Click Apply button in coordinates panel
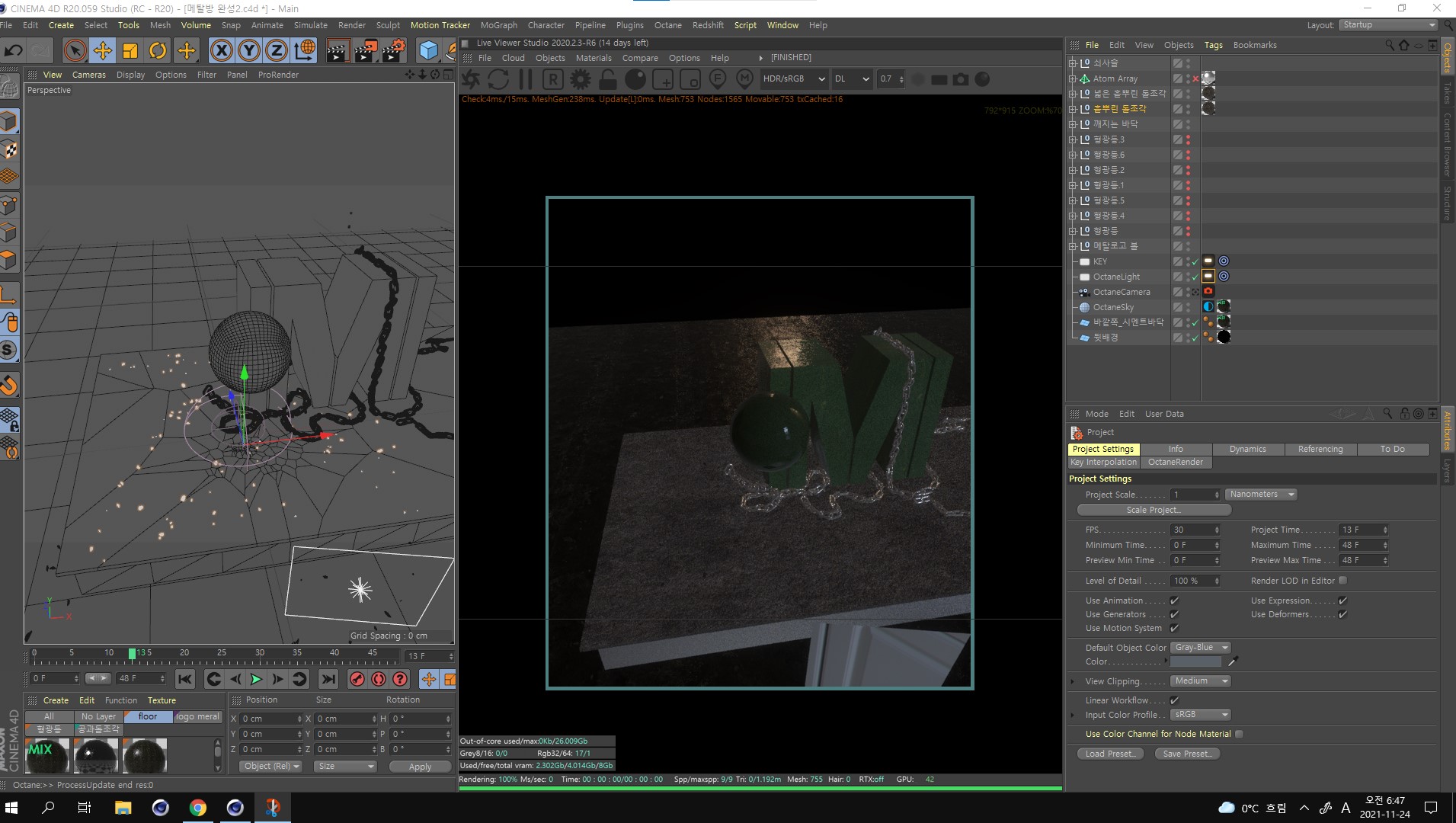This screenshot has height=823, width=1456. pos(420,767)
